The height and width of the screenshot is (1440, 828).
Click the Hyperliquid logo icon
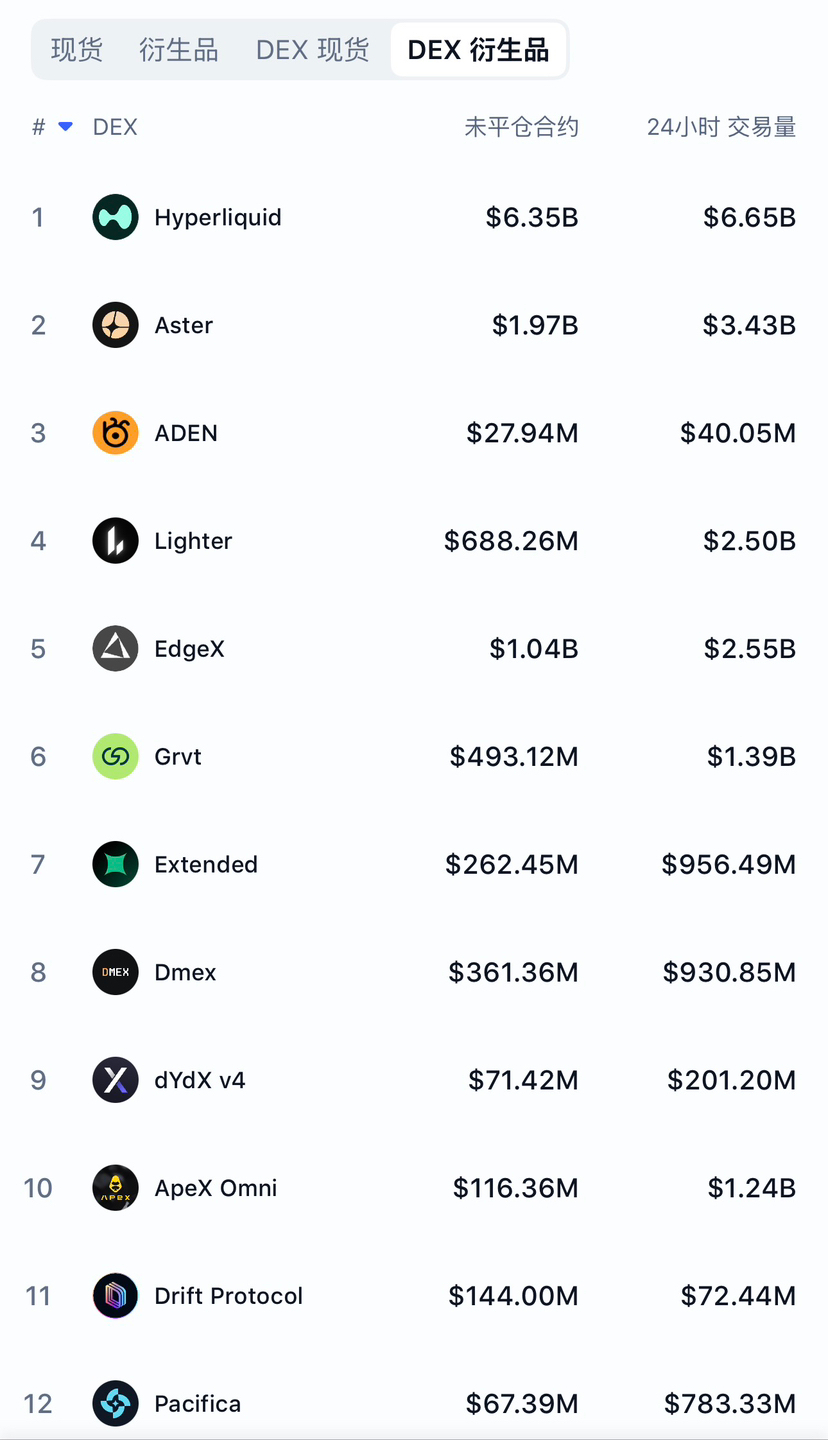coord(115,217)
